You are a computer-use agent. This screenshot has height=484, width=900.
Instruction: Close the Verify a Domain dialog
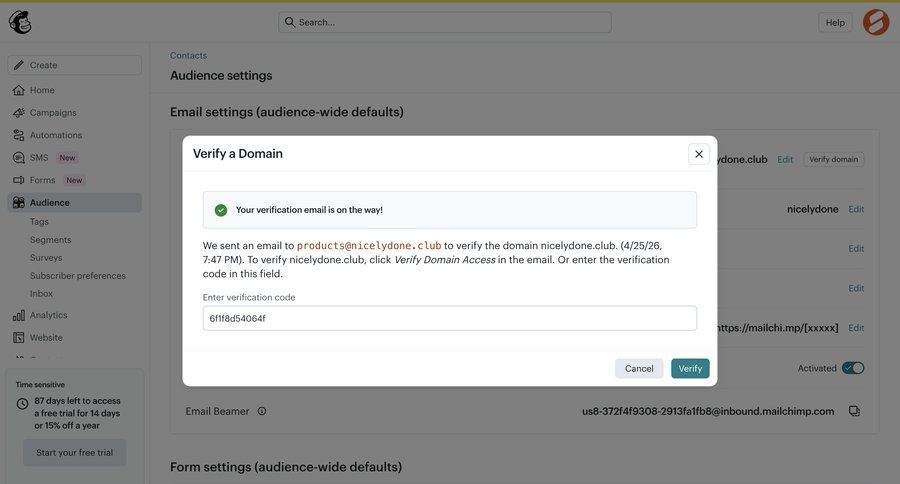pos(699,154)
